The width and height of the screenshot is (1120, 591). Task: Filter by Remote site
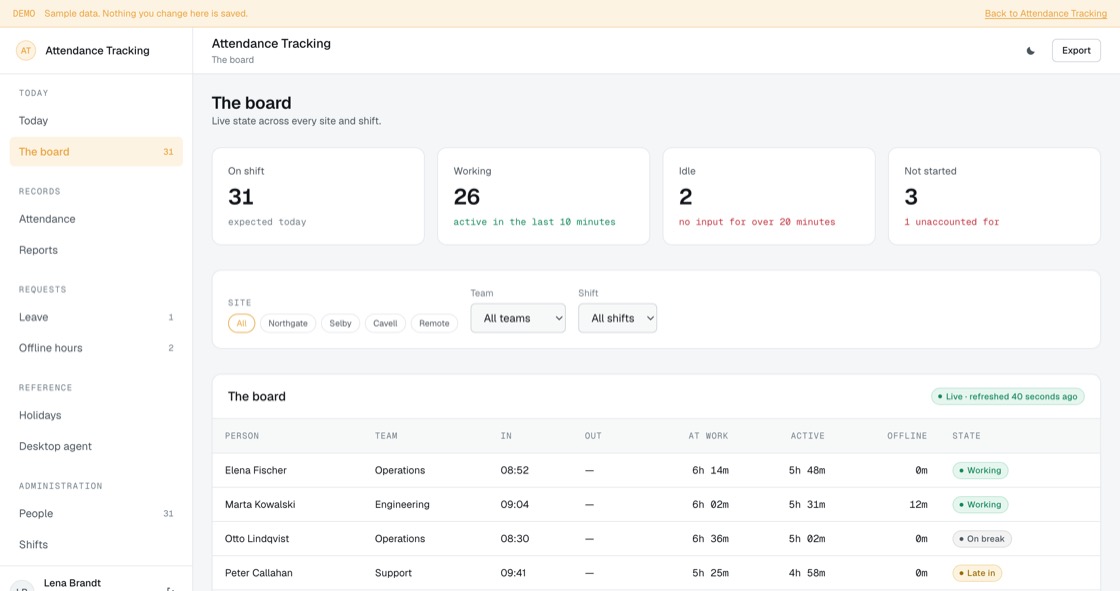[434, 323]
